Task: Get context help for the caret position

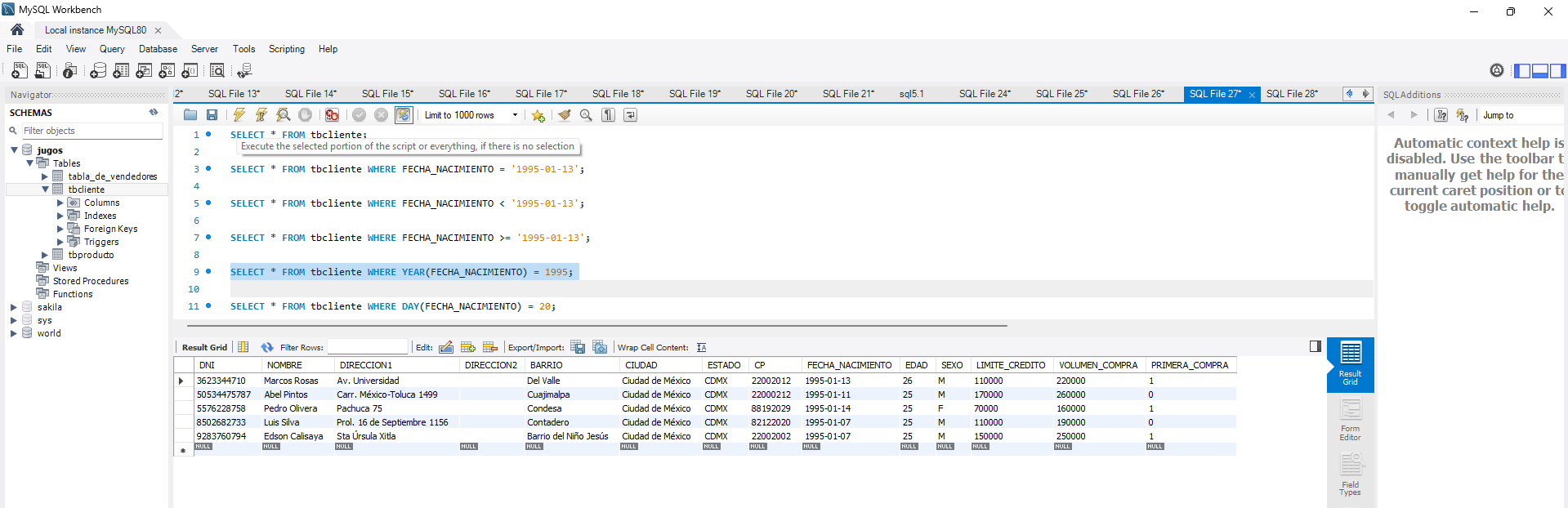Action: pyautogui.click(x=1441, y=115)
